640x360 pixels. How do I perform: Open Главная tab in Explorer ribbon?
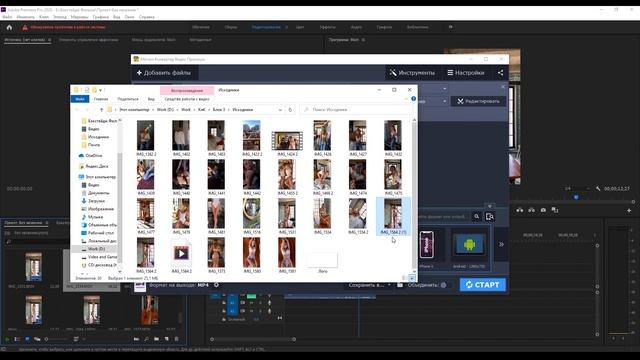click(101, 99)
